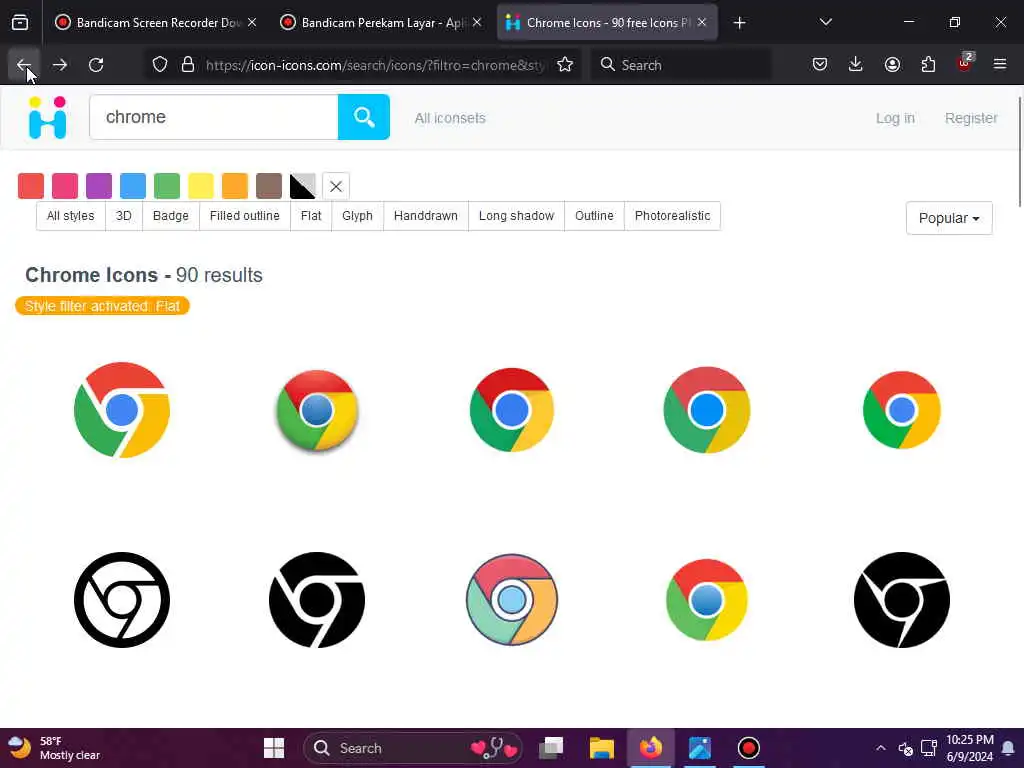Filter icons by 3D style
Image resolution: width=1024 pixels, height=768 pixels.
[123, 216]
